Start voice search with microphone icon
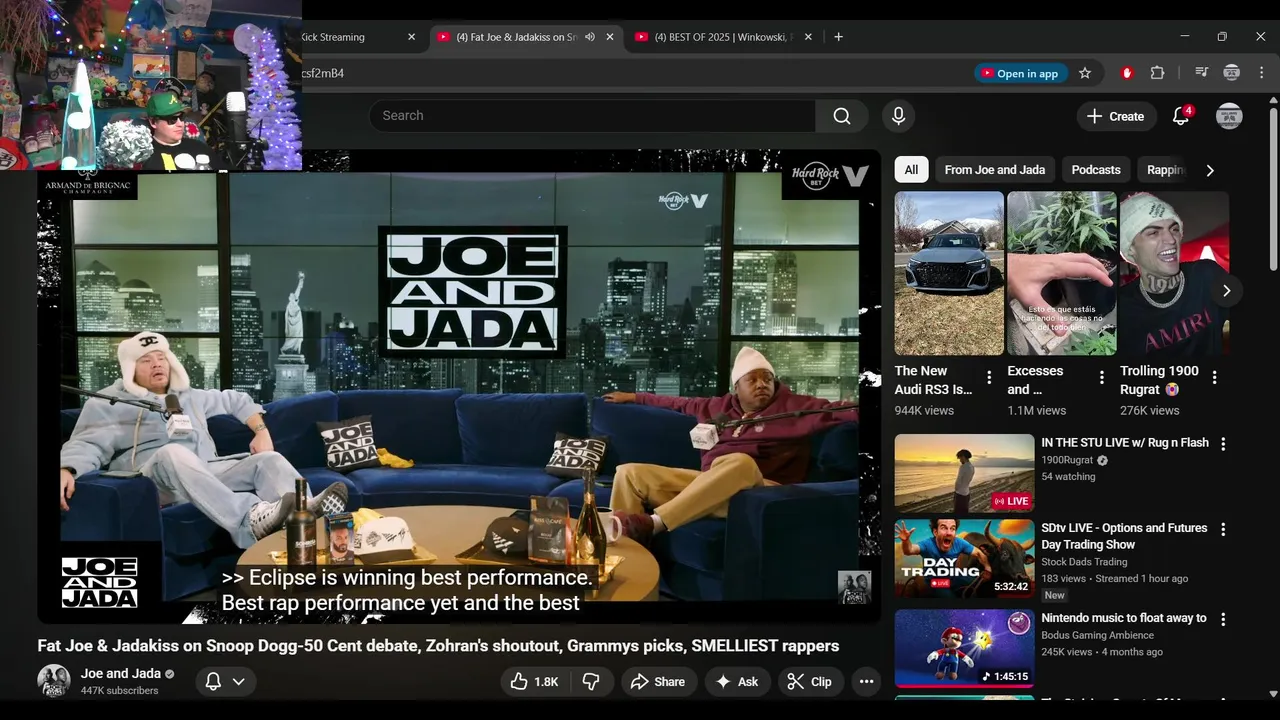Screen dimensions: 1280x720 [898, 116]
